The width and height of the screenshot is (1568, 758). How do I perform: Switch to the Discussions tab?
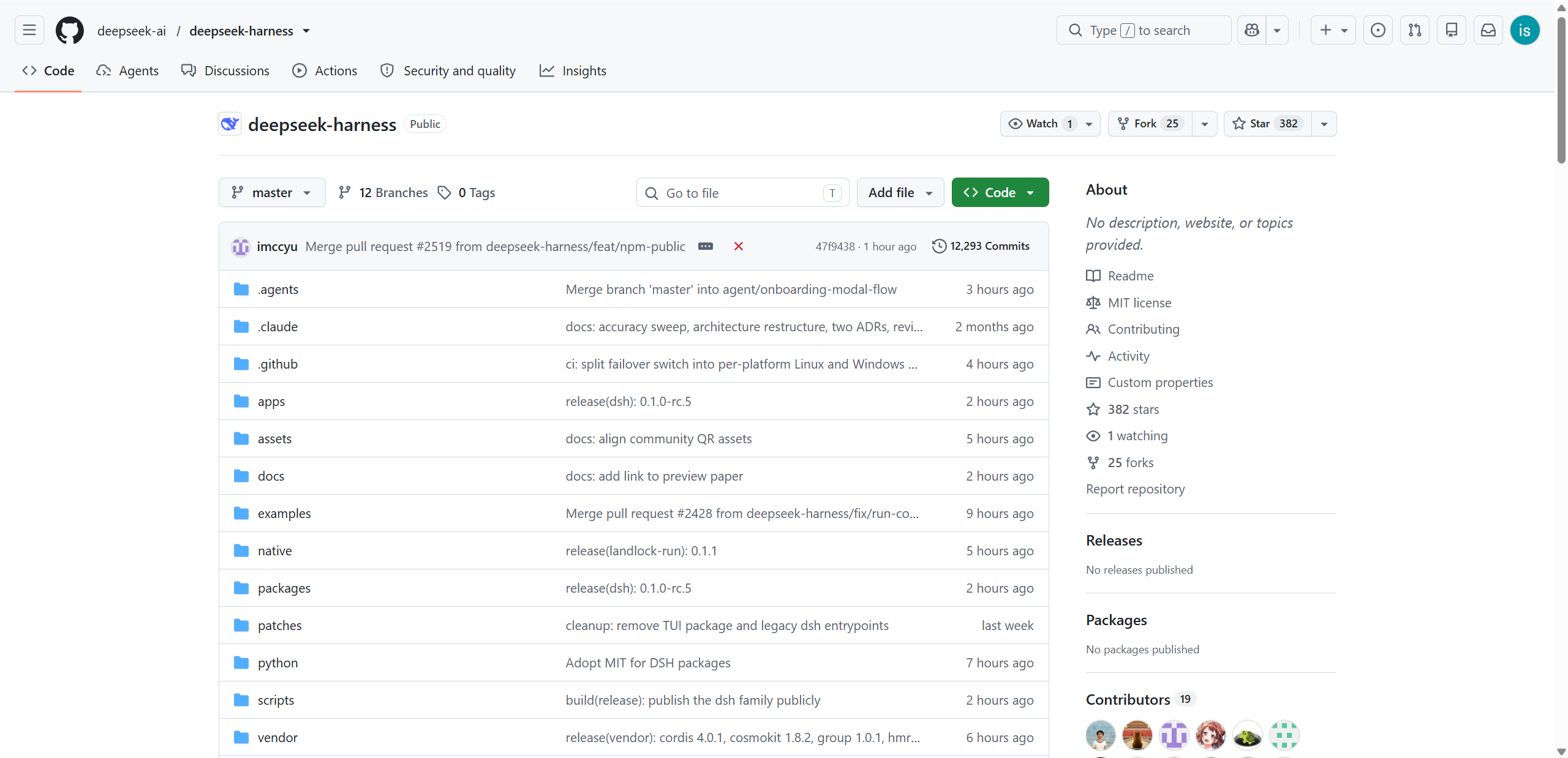click(x=225, y=71)
